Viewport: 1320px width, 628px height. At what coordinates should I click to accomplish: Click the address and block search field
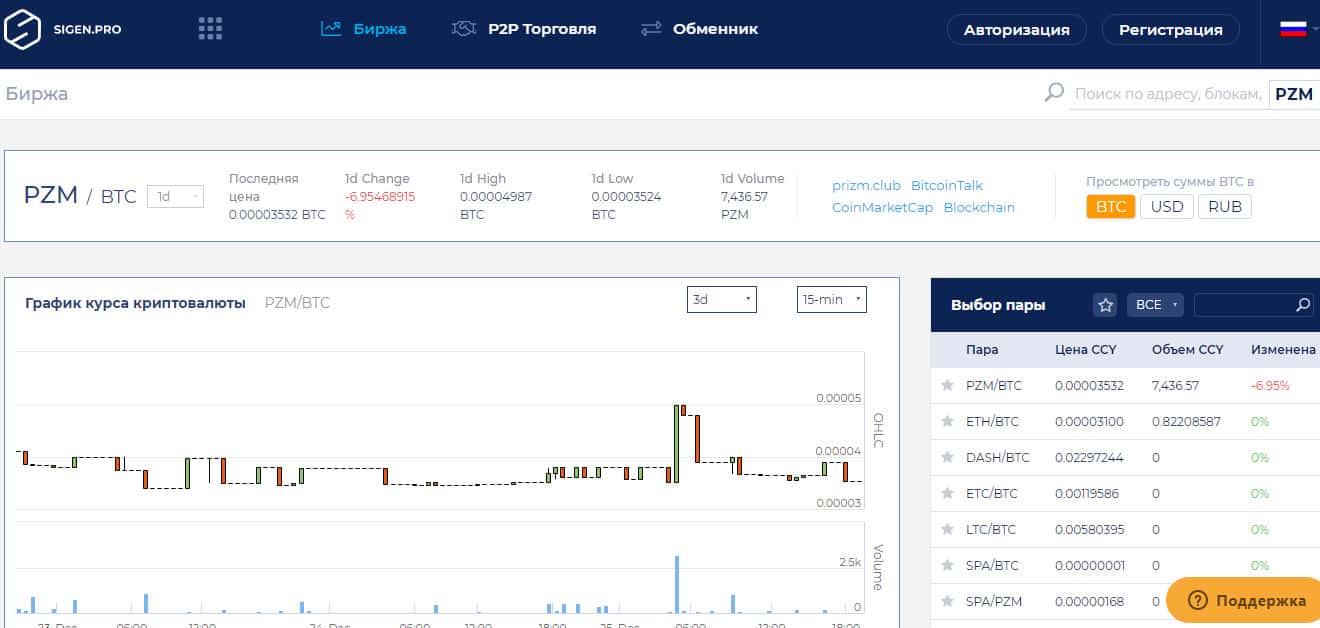1166,94
